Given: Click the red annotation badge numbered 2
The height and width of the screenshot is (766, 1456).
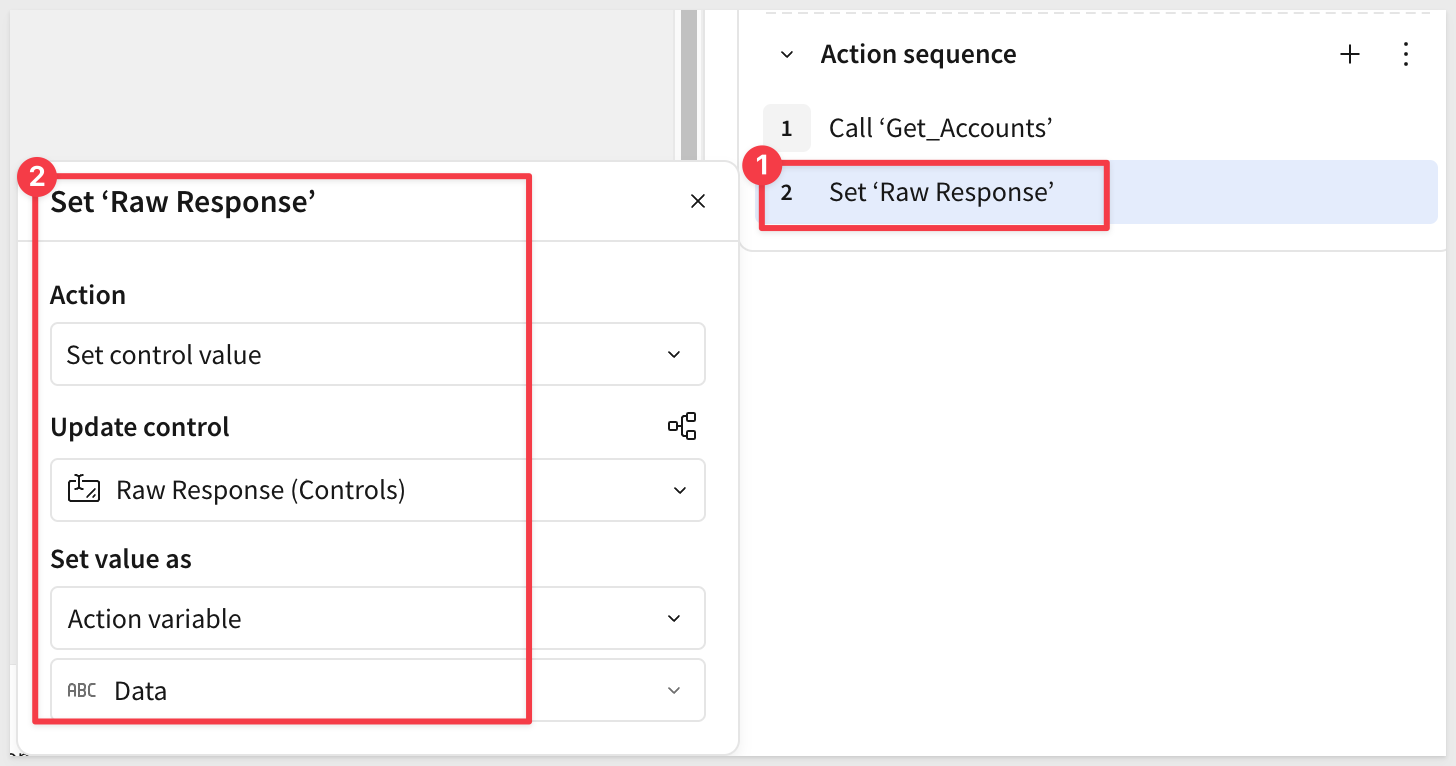Looking at the screenshot, I should point(37,179).
